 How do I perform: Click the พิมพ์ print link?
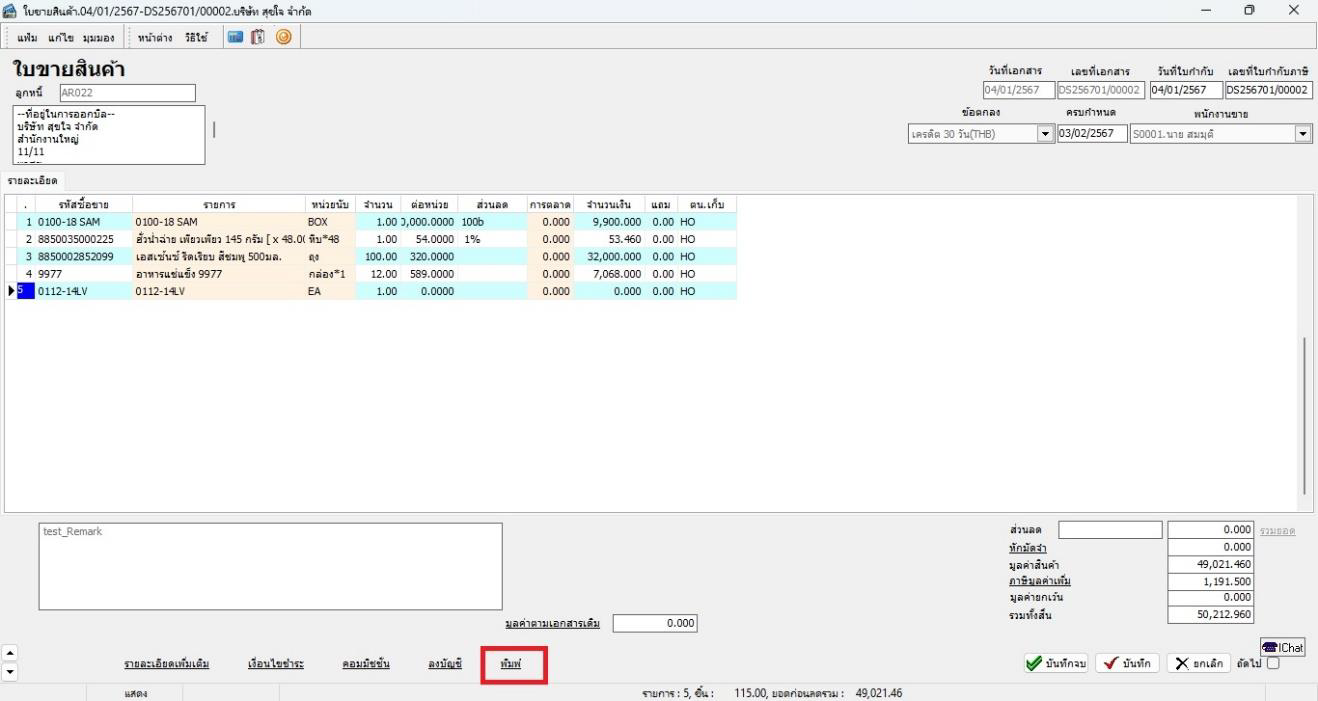[x=510, y=664]
